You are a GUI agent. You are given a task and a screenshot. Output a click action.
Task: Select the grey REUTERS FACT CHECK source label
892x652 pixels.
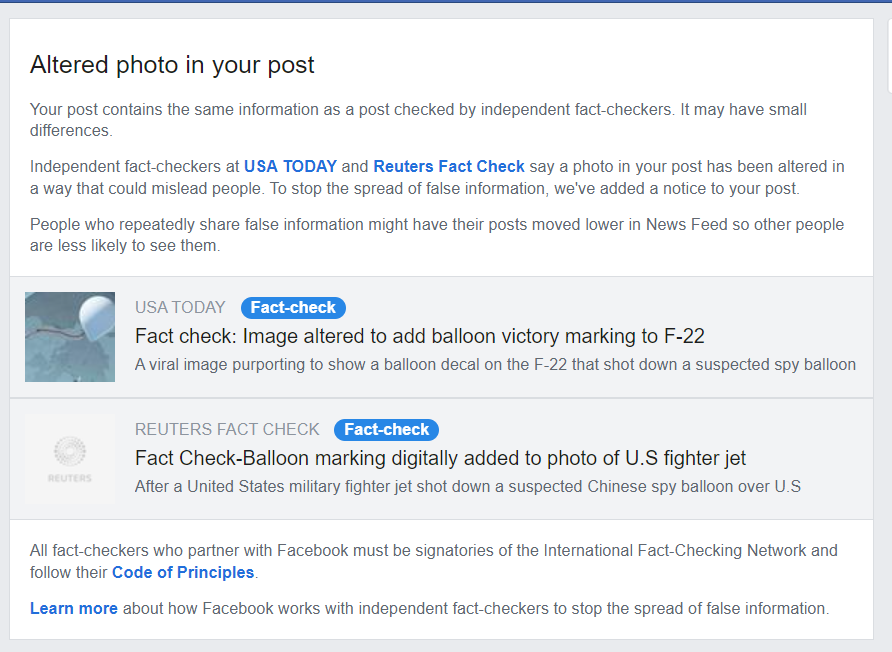pyautogui.click(x=227, y=430)
